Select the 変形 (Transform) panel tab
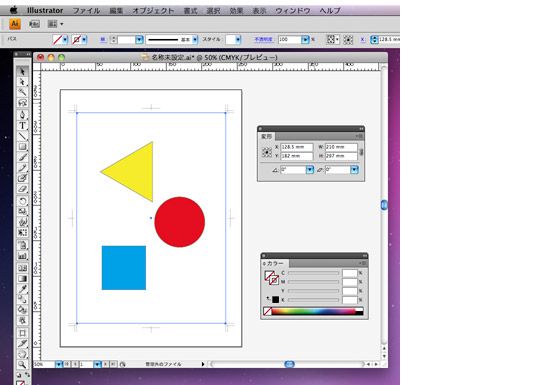 coord(266,136)
